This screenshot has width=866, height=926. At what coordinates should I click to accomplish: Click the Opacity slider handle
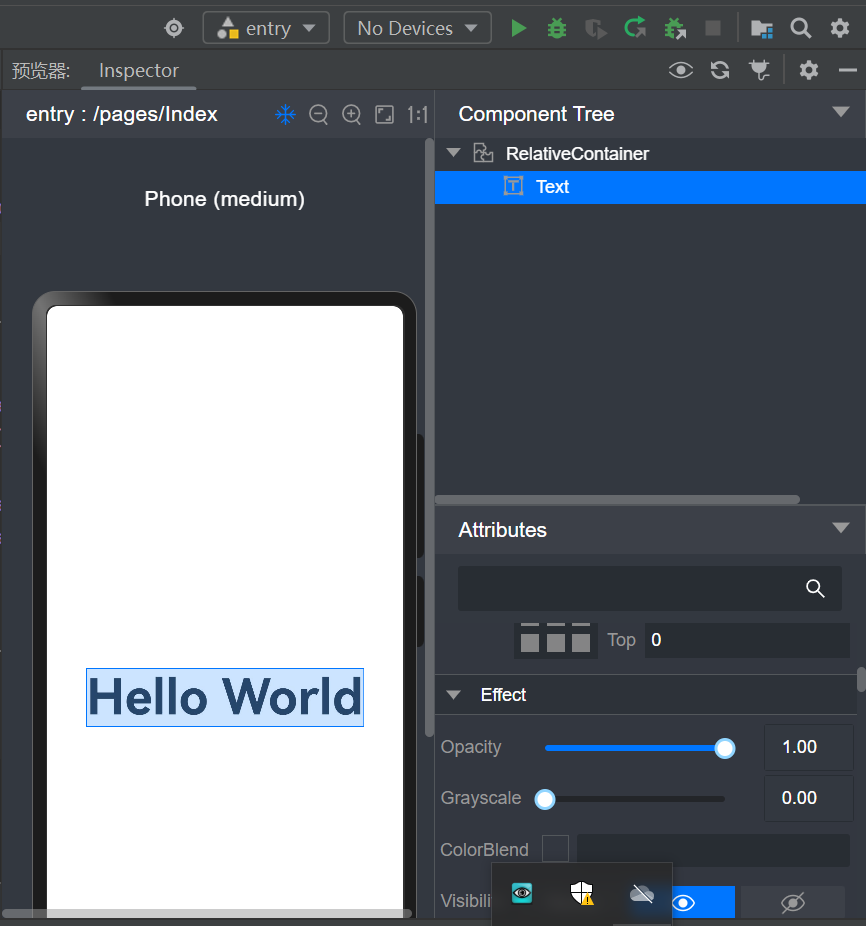click(725, 748)
